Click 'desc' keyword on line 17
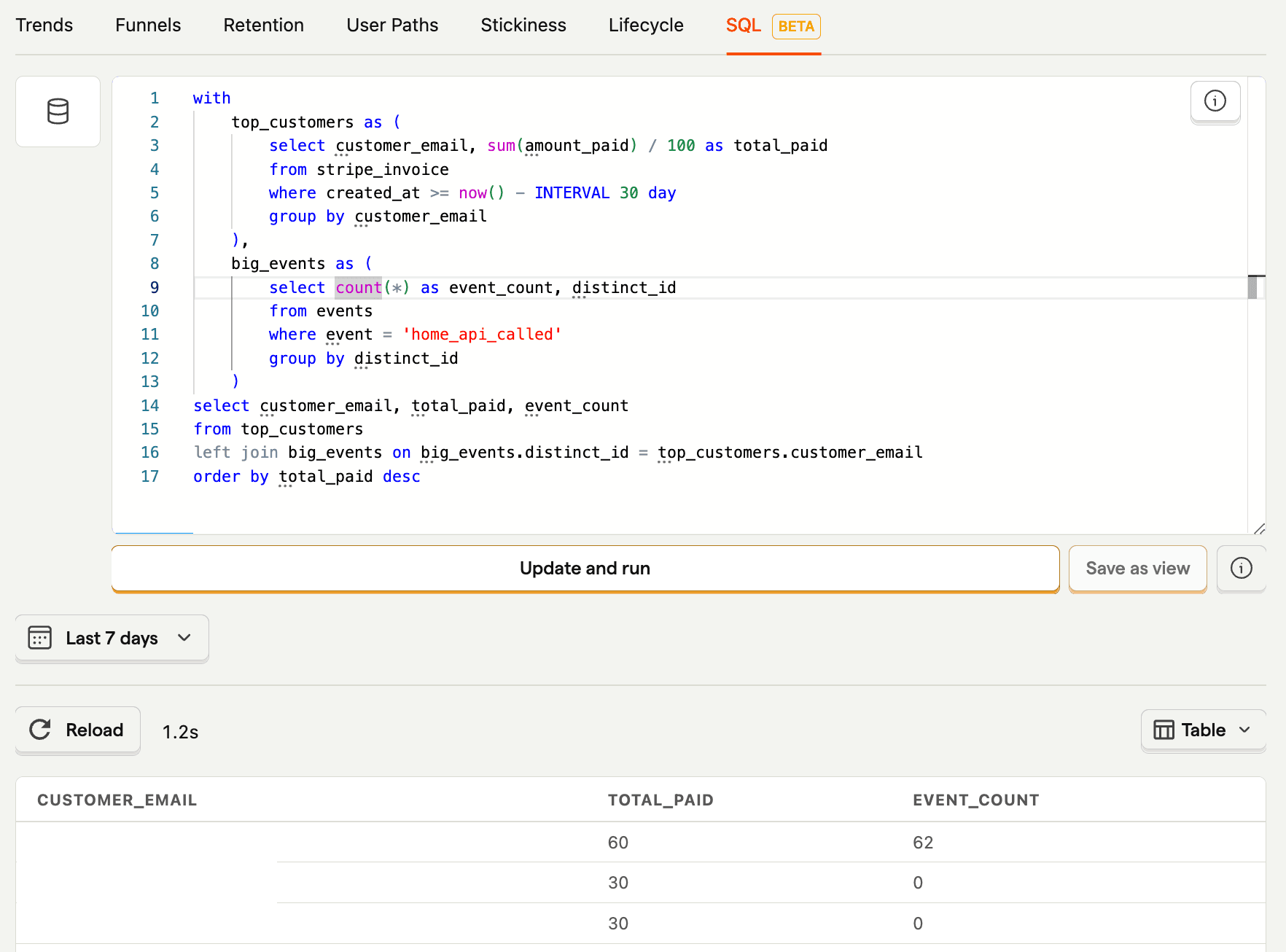Viewport: 1286px width, 952px height. pos(402,476)
